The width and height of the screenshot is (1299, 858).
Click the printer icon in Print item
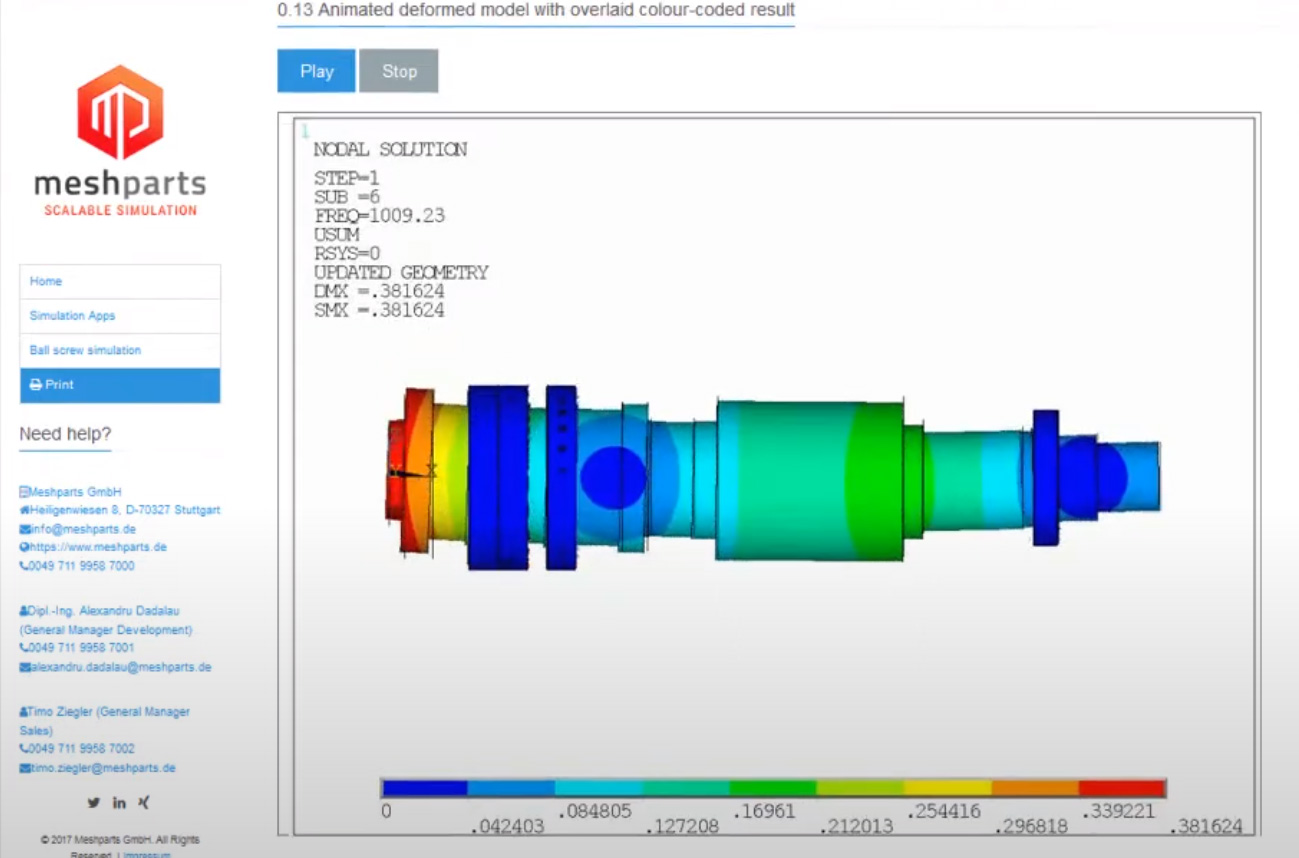tap(36, 385)
